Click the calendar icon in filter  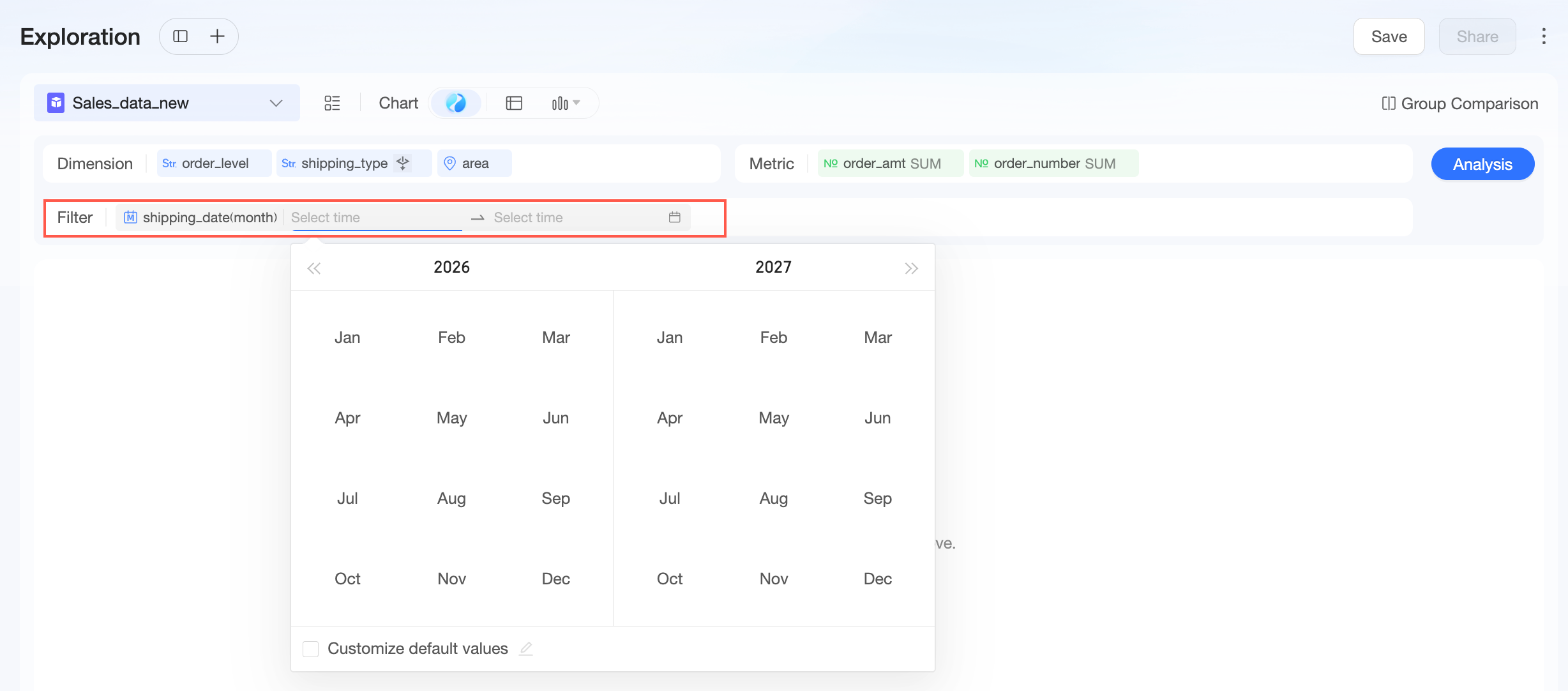pos(674,217)
